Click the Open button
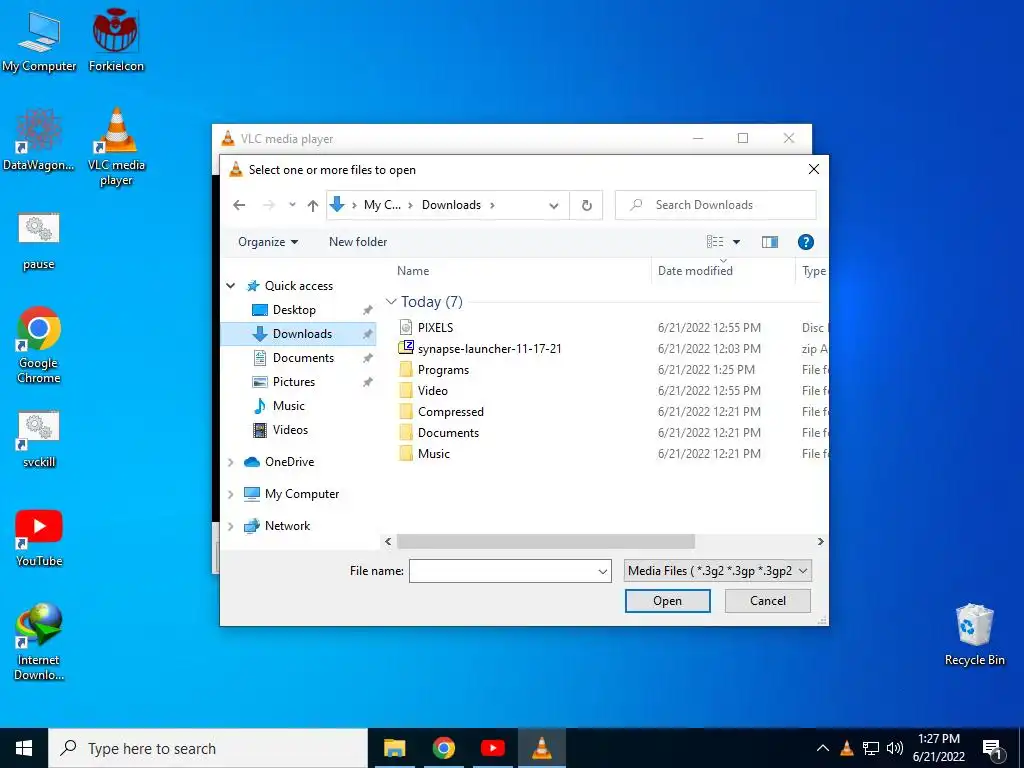This screenshot has height=768, width=1024. (x=667, y=601)
